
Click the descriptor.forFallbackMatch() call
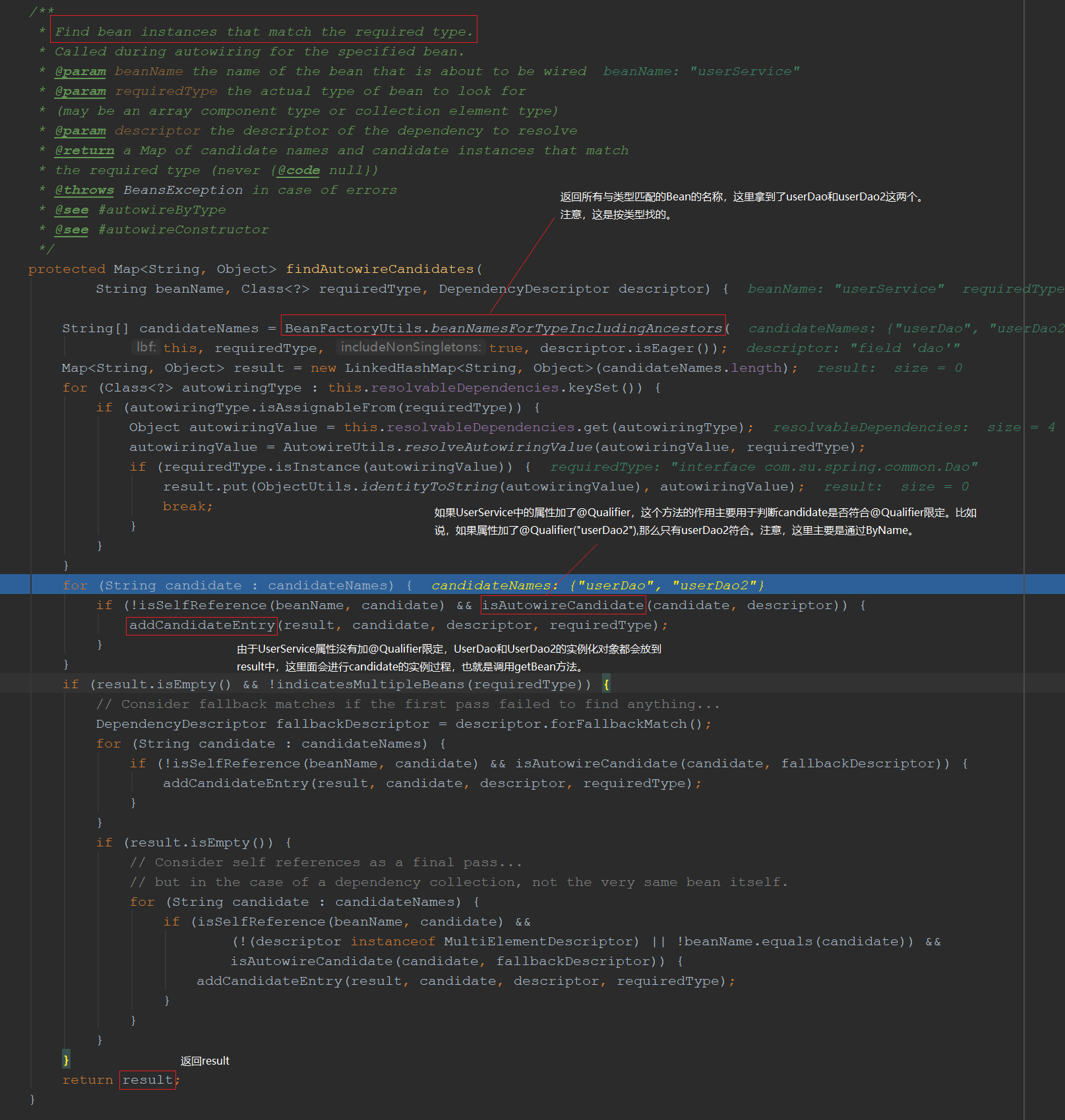[x=580, y=724]
